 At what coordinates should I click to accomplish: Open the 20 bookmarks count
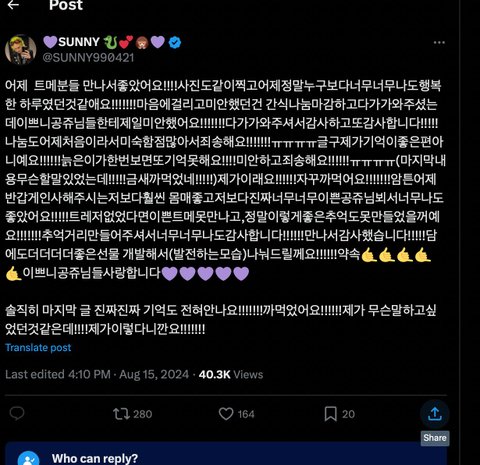tap(348, 414)
